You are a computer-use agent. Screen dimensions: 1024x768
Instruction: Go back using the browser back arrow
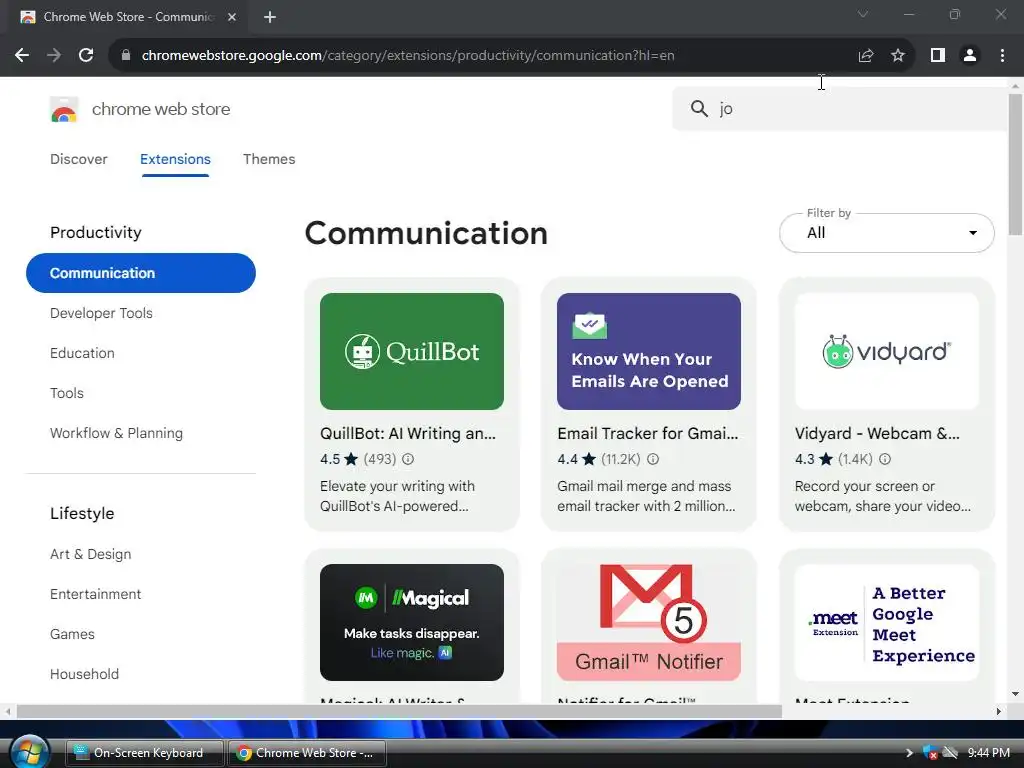coord(22,56)
